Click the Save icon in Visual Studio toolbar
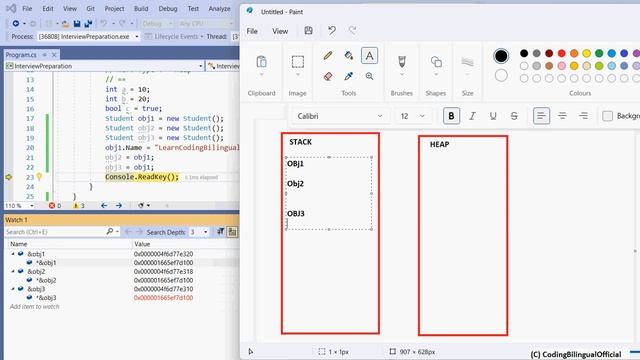Image resolution: width=640 pixels, height=360 pixels. 77,24
